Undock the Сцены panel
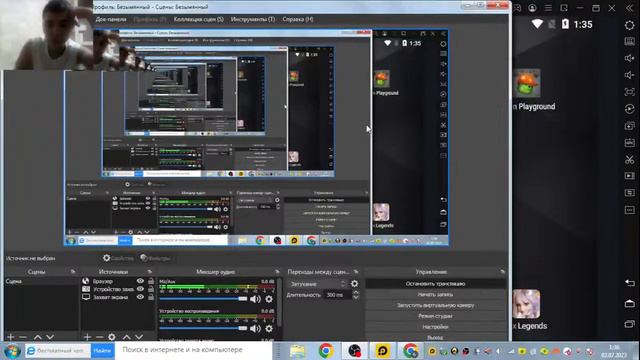Screen dimensions: 640x360 tap(73, 271)
